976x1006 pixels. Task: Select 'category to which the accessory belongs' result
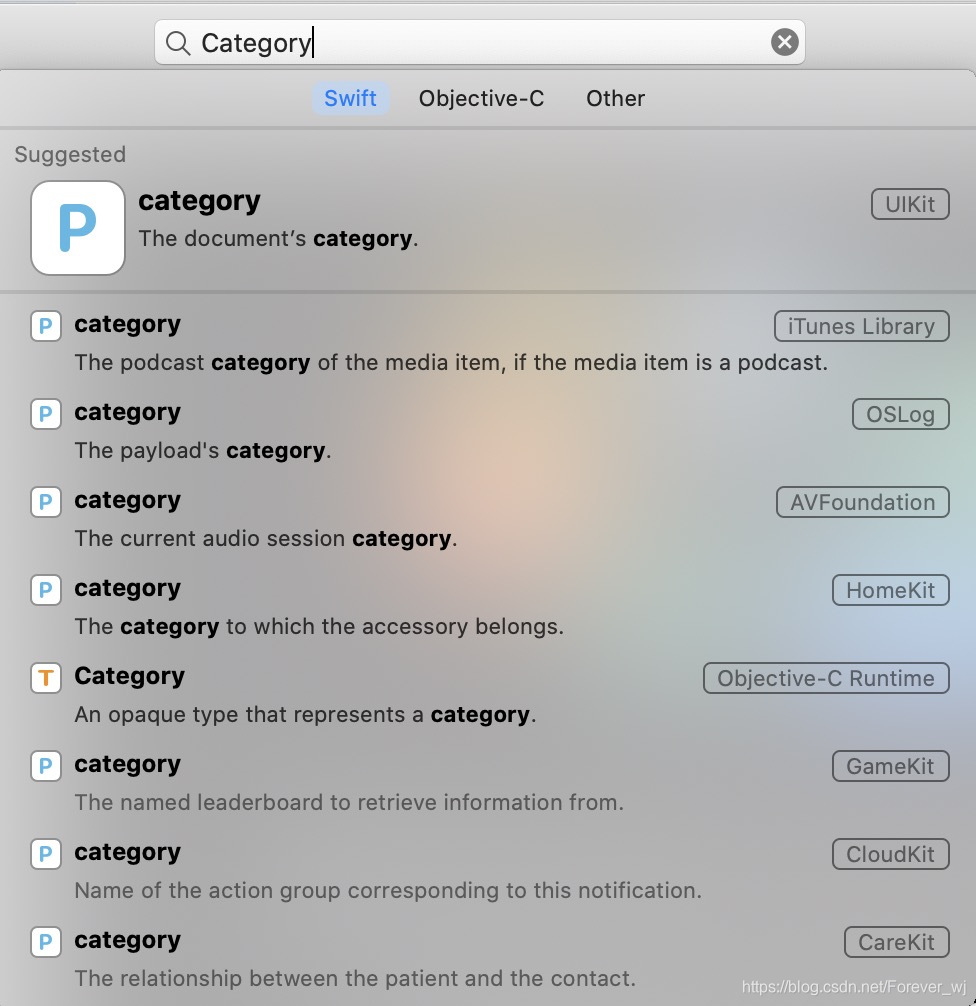(x=319, y=626)
